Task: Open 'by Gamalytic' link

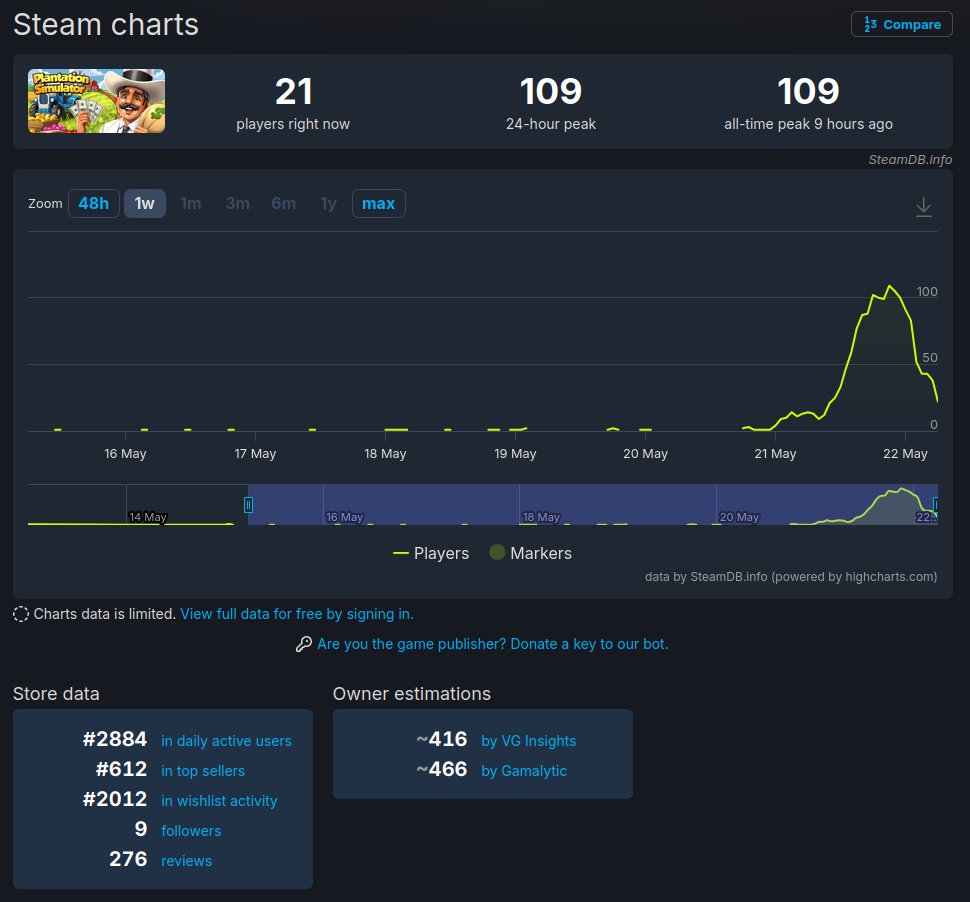Action: tap(524, 771)
